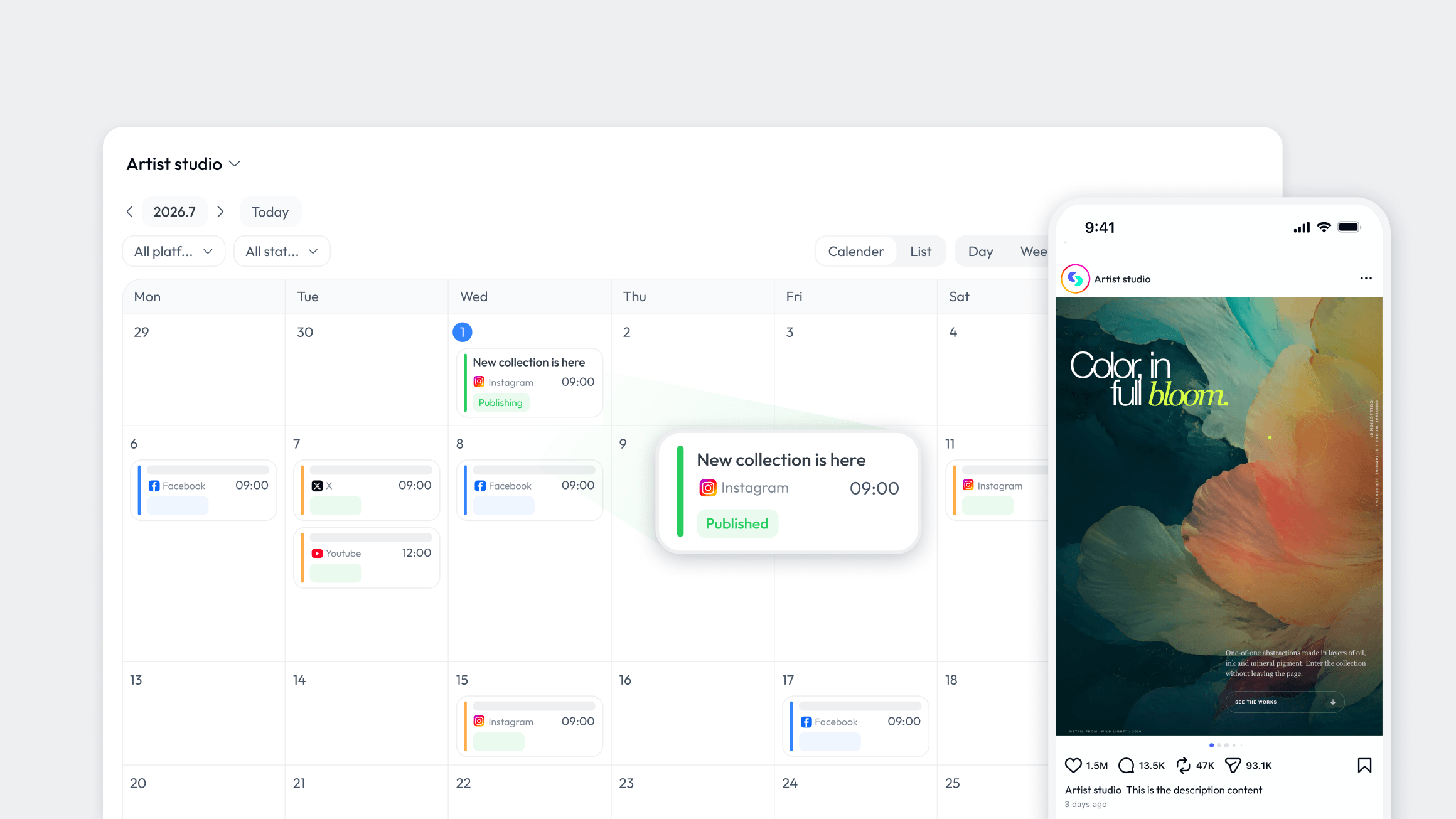This screenshot has width=1456, height=819.
Task: Click the 2026.7 month selector
Action: click(x=174, y=212)
